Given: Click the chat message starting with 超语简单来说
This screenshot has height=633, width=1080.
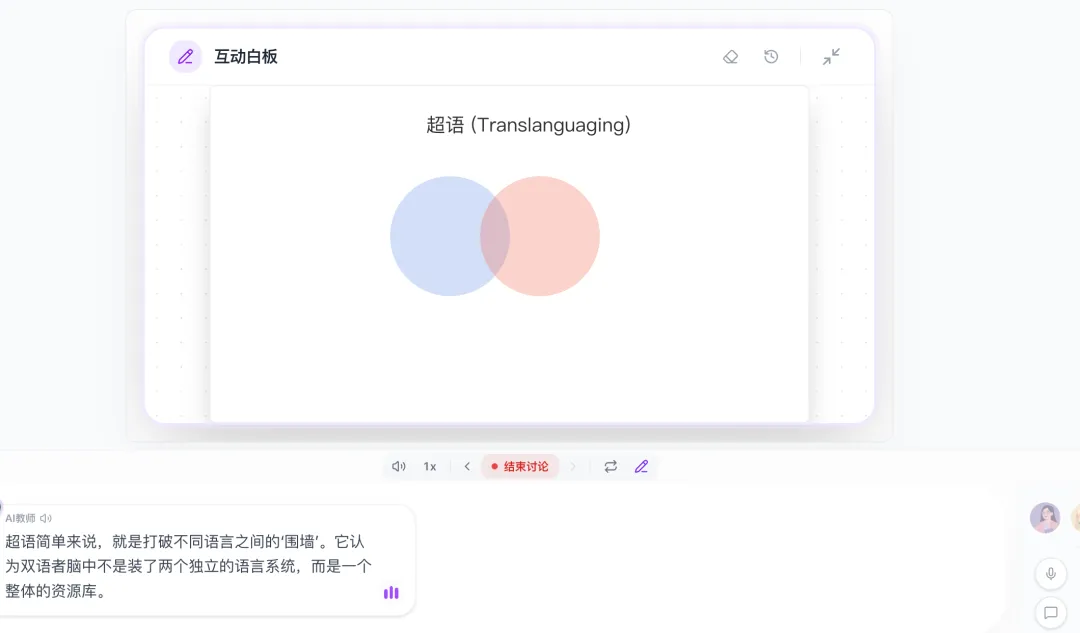Looking at the screenshot, I should [x=188, y=566].
